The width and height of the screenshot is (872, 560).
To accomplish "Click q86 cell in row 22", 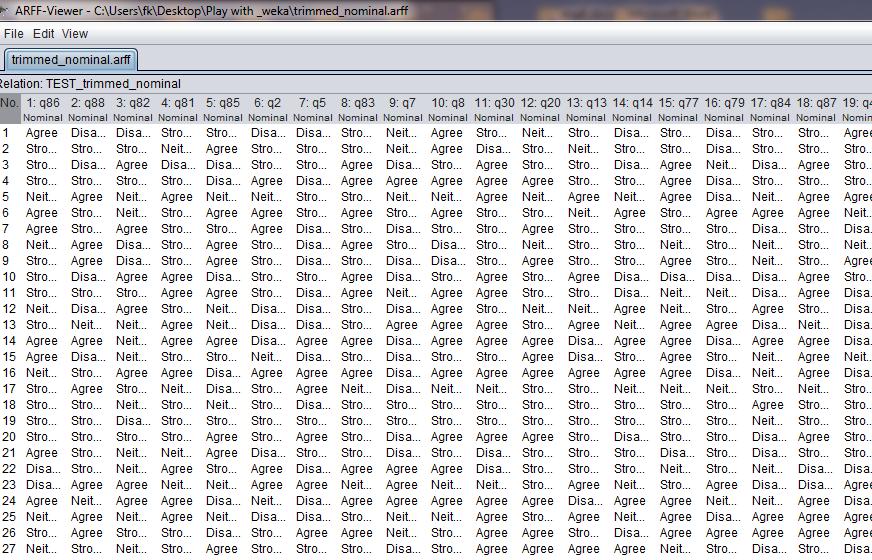I will click(43, 469).
